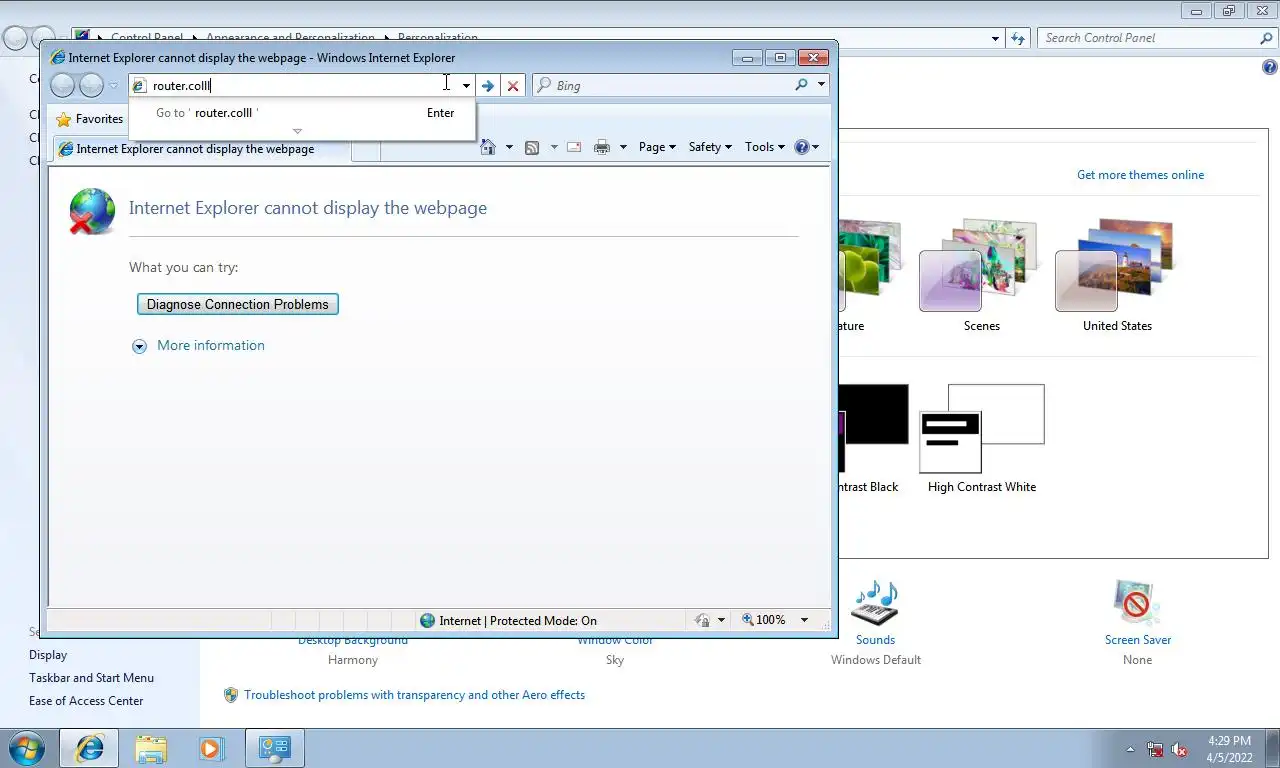
Task: Click the Internet Explorer Forward button
Action: tap(91, 85)
